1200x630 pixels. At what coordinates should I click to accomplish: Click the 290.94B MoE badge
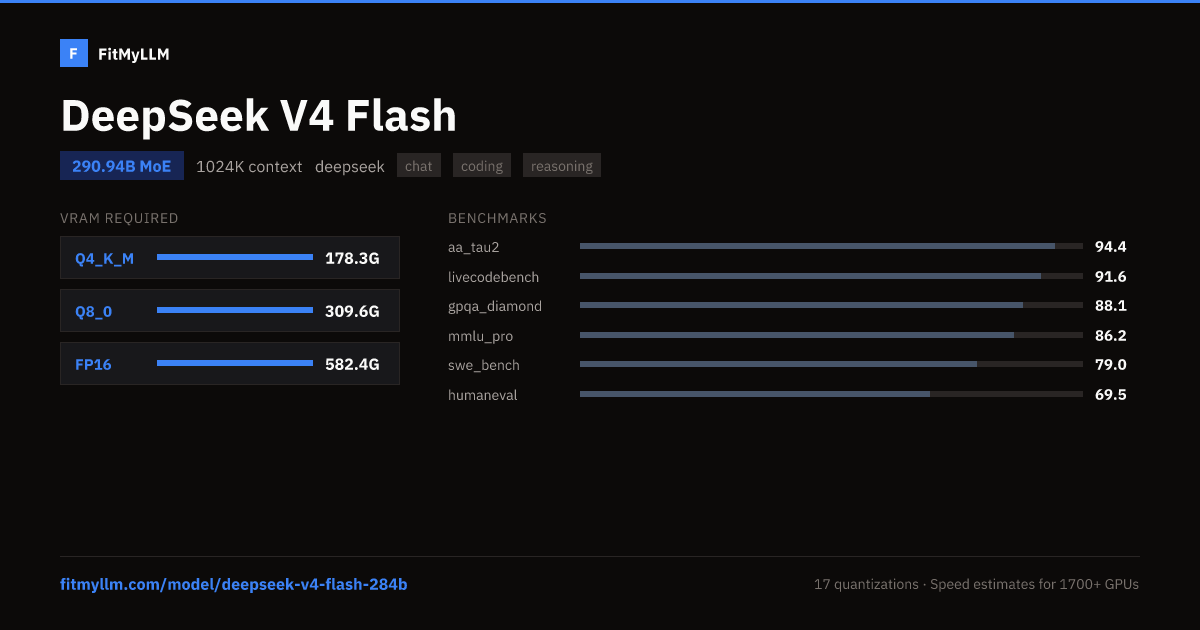click(122, 166)
